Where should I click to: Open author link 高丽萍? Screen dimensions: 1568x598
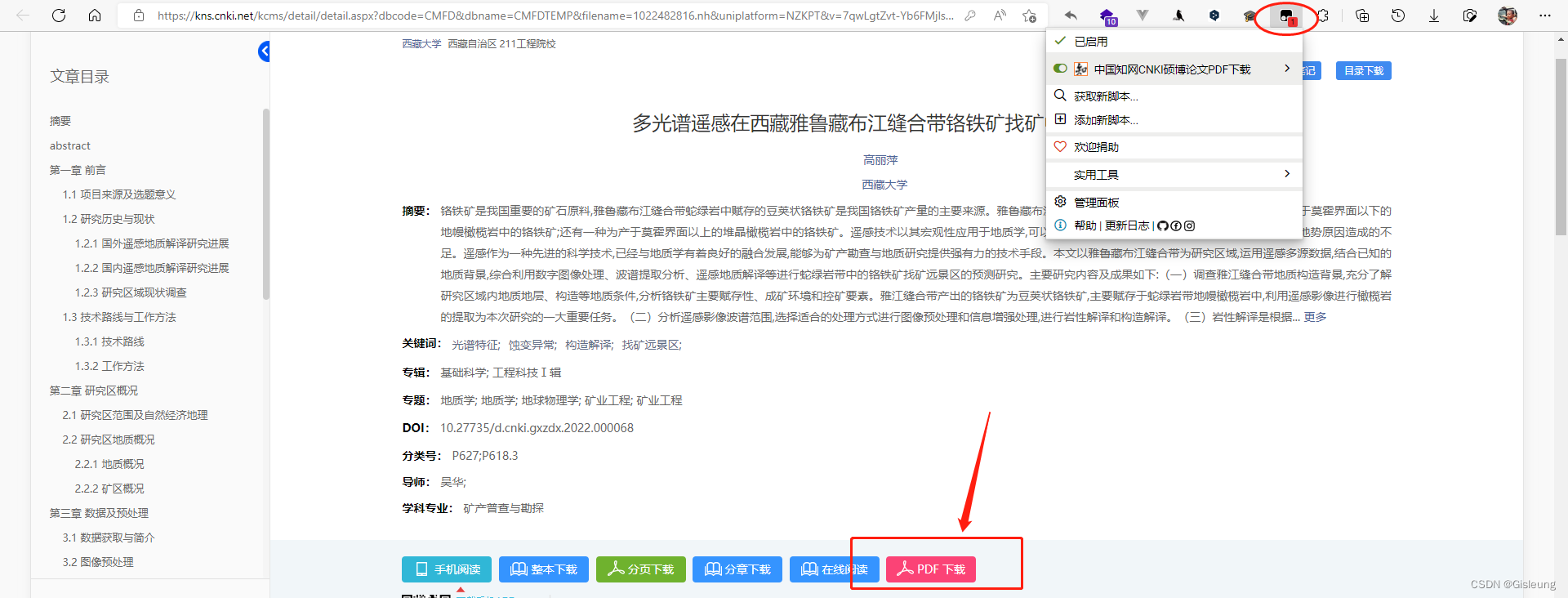[x=880, y=160]
